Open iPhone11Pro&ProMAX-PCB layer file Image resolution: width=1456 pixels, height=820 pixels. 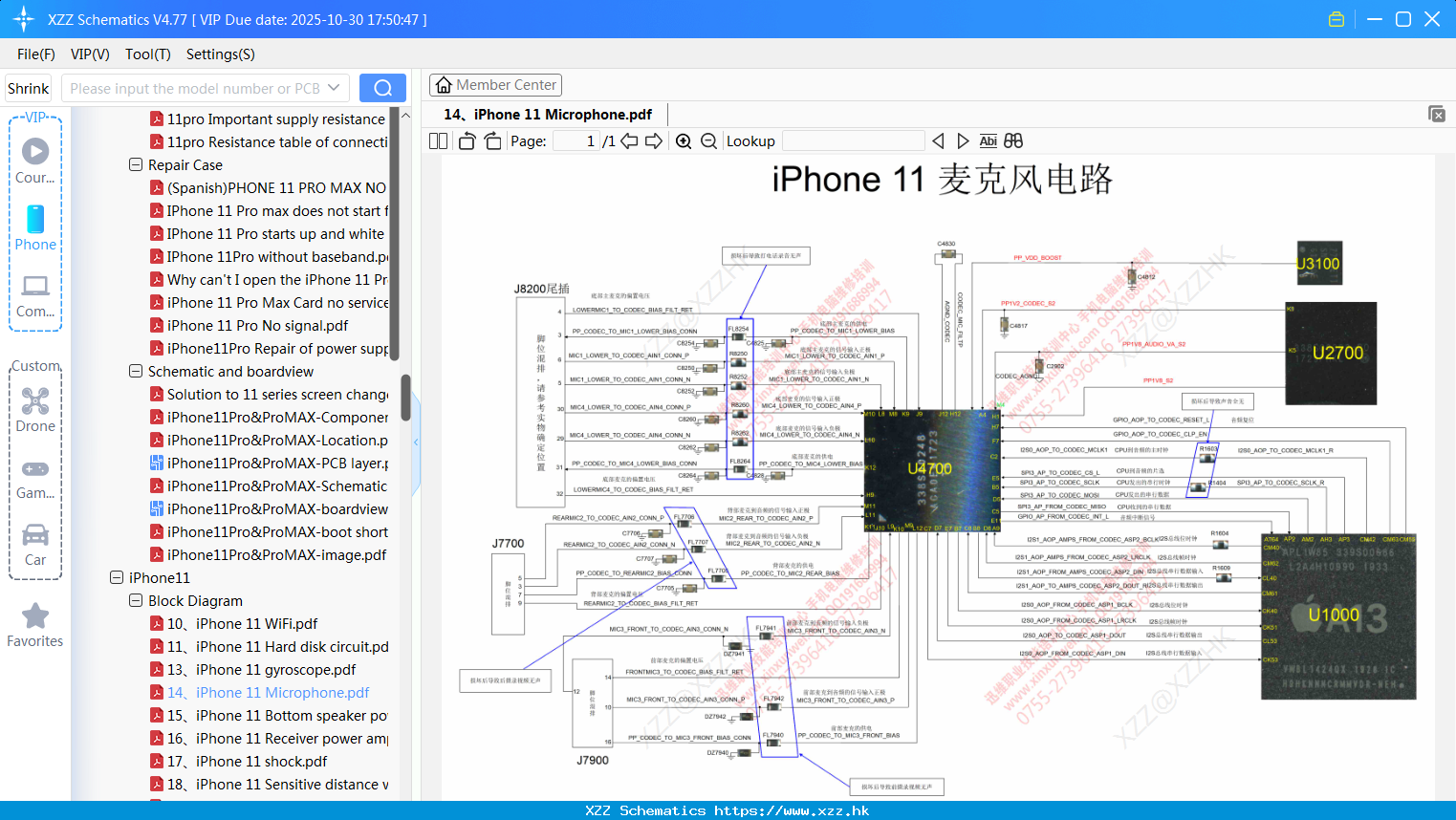click(269, 463)
